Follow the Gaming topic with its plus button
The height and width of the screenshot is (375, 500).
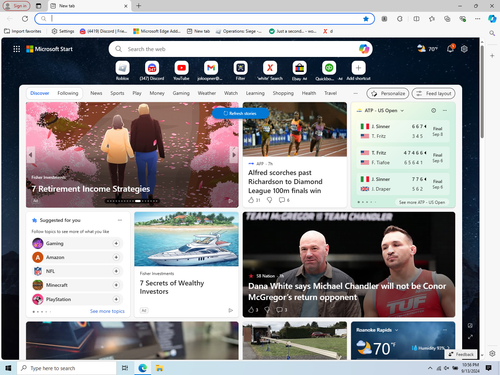click(x=116, y=243)
